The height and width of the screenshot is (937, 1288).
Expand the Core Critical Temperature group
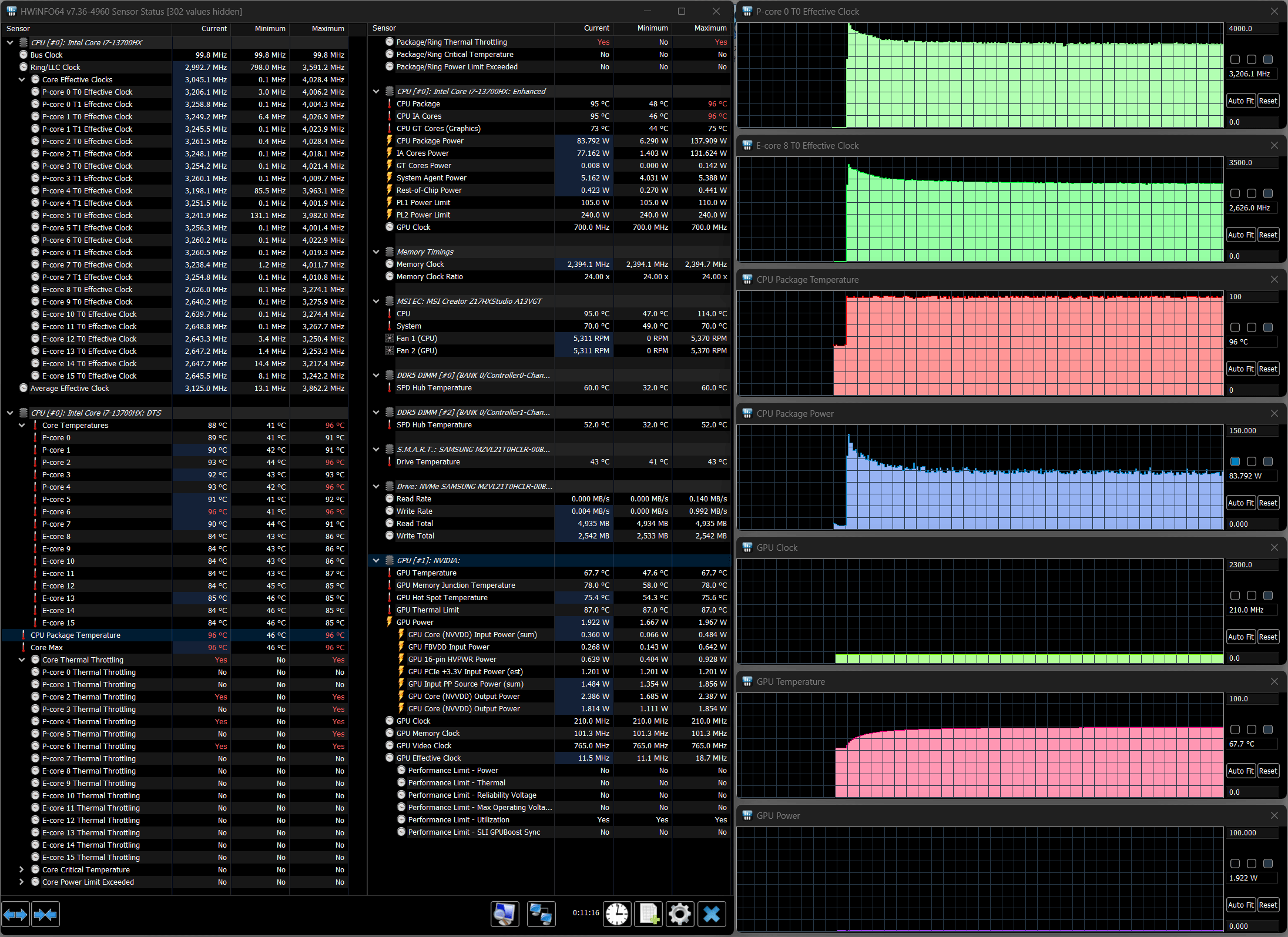pos(22,870)
